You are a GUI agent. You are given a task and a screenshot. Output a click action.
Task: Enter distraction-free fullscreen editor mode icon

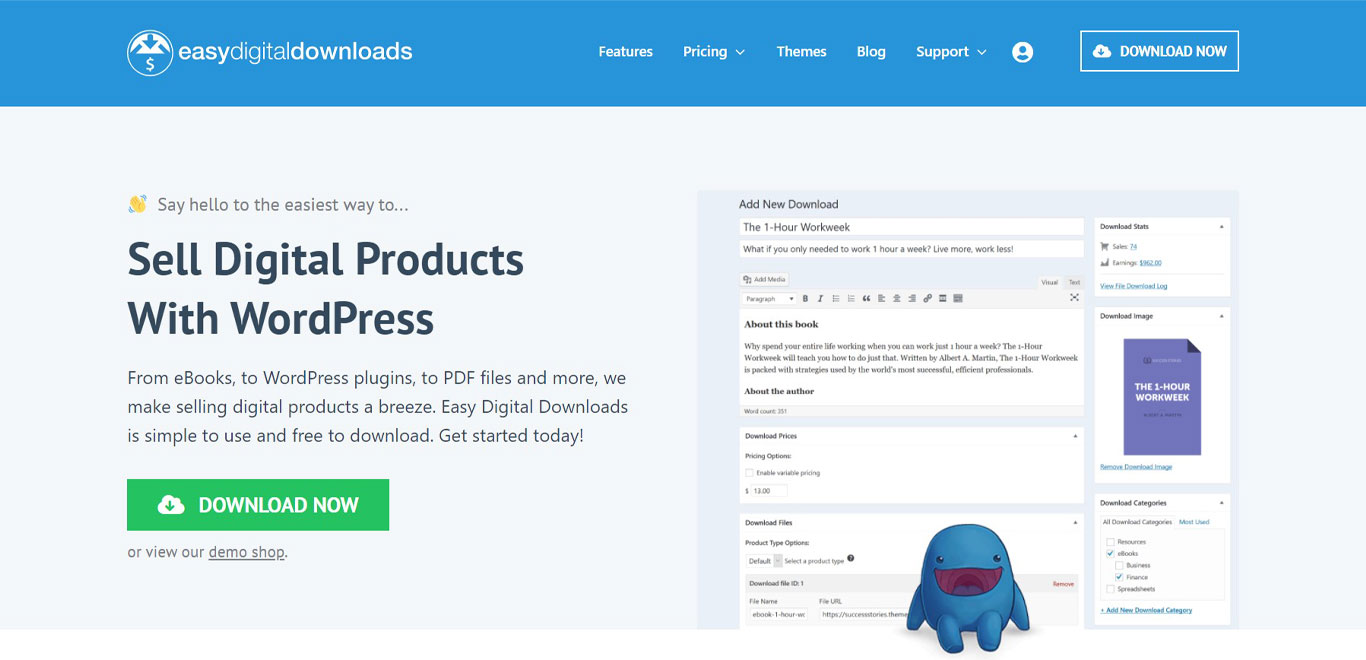point(1074,297)
